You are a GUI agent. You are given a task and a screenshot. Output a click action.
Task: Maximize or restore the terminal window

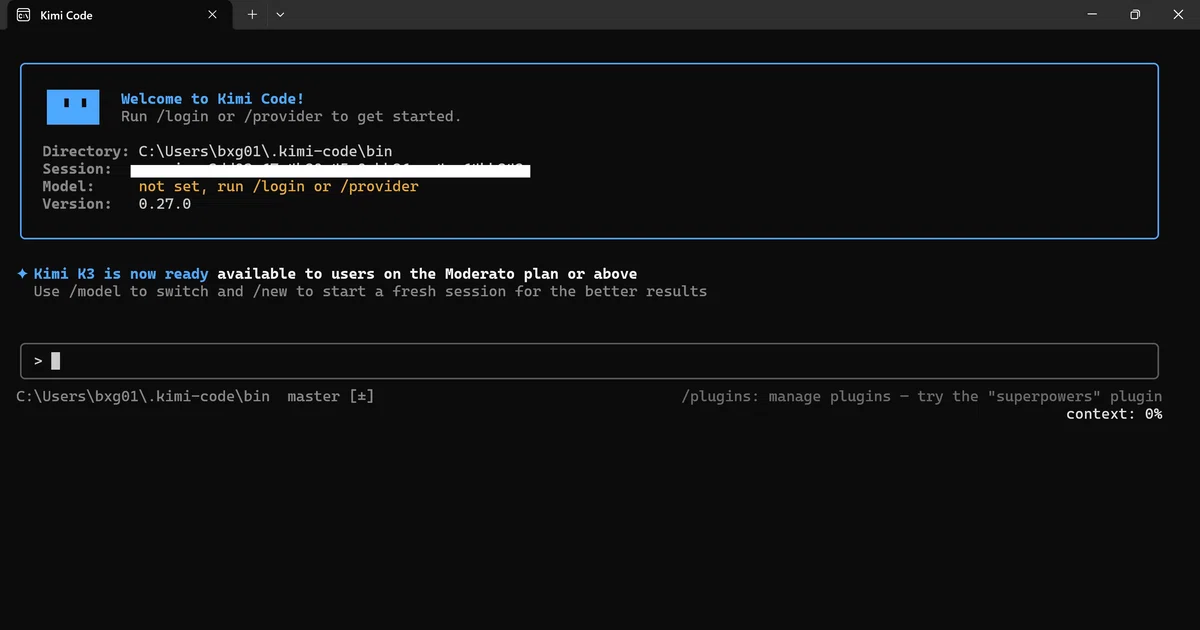click(1135, 15)
